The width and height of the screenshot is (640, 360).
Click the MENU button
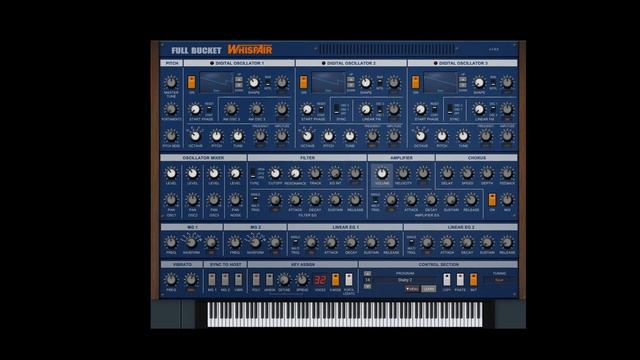(412, 289)
